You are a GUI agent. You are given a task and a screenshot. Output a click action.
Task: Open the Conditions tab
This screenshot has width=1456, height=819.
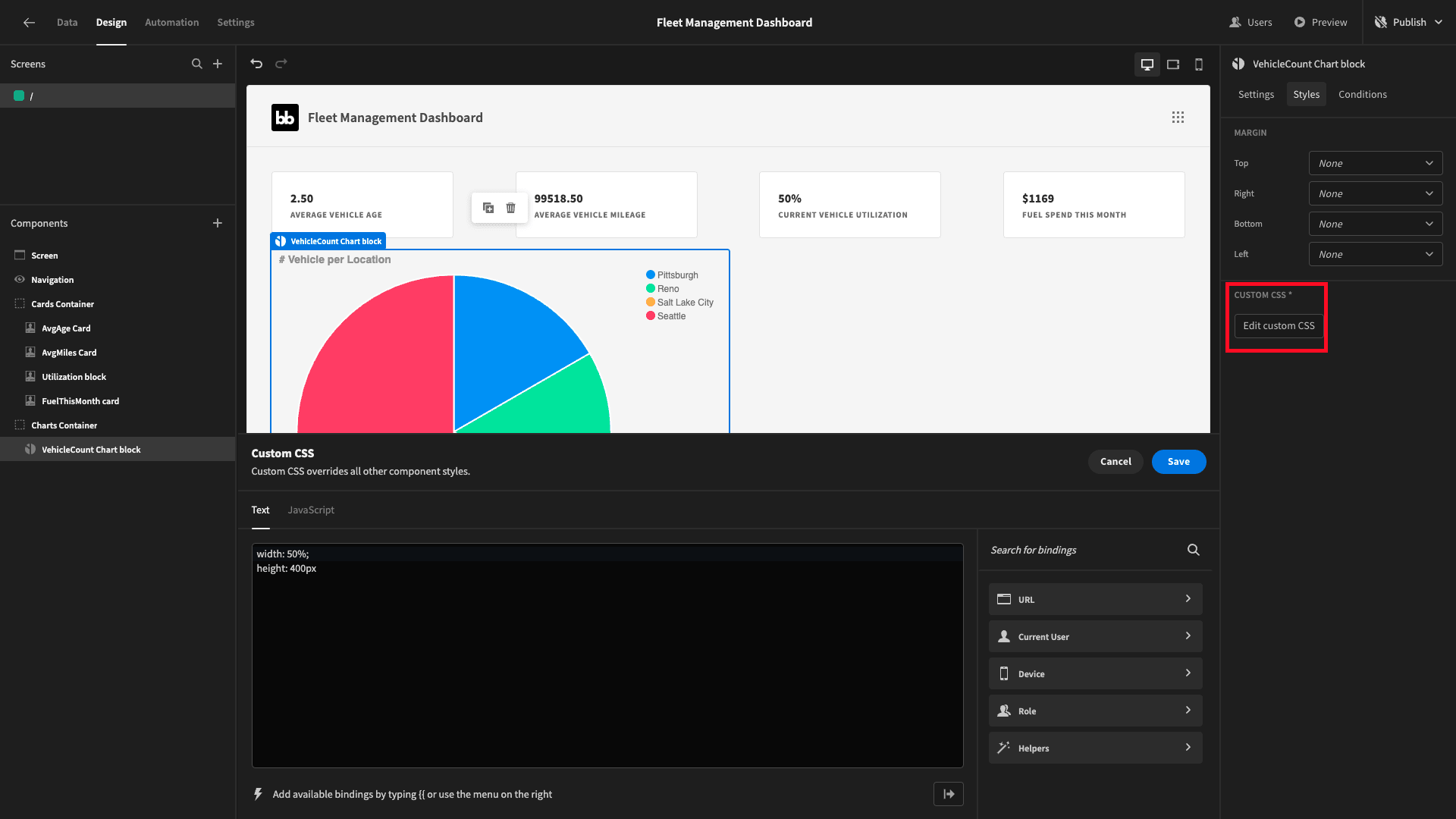click(x=1362, y=94)
